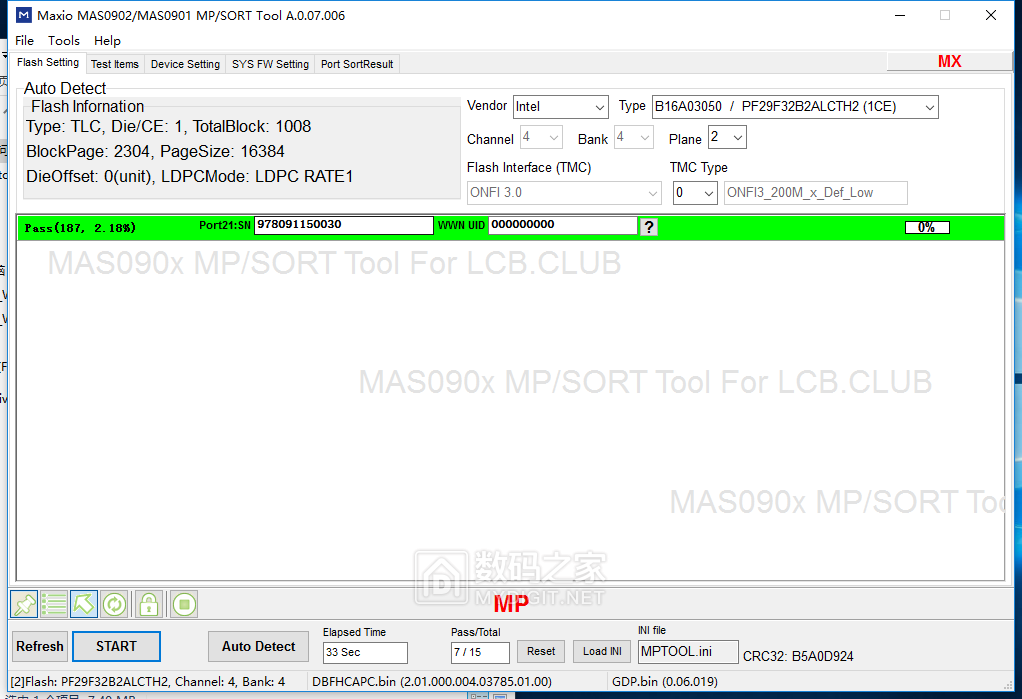
Task: Click the Type: TLC, Die/CE flash info line
Action: (169, 126)
